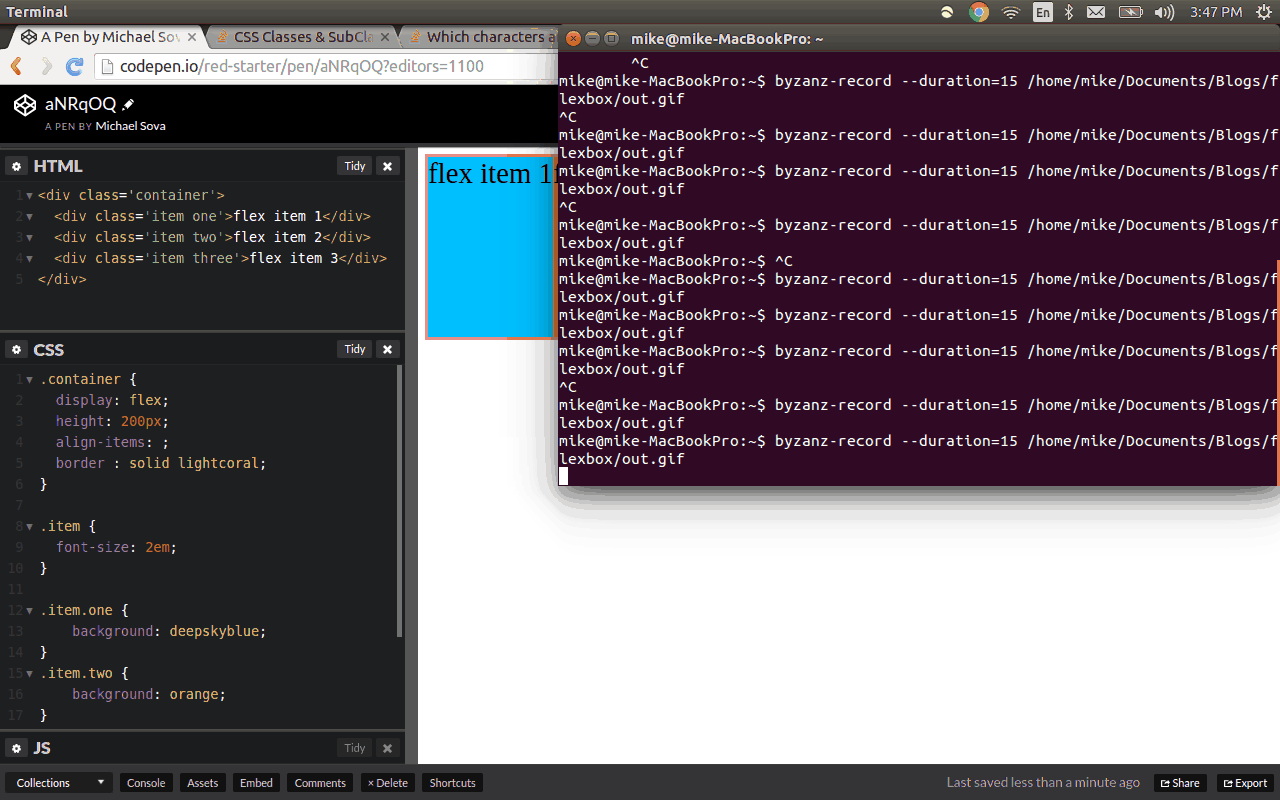
Task: Click the CodePen logo in the pen header
Action: click(25, 104)
